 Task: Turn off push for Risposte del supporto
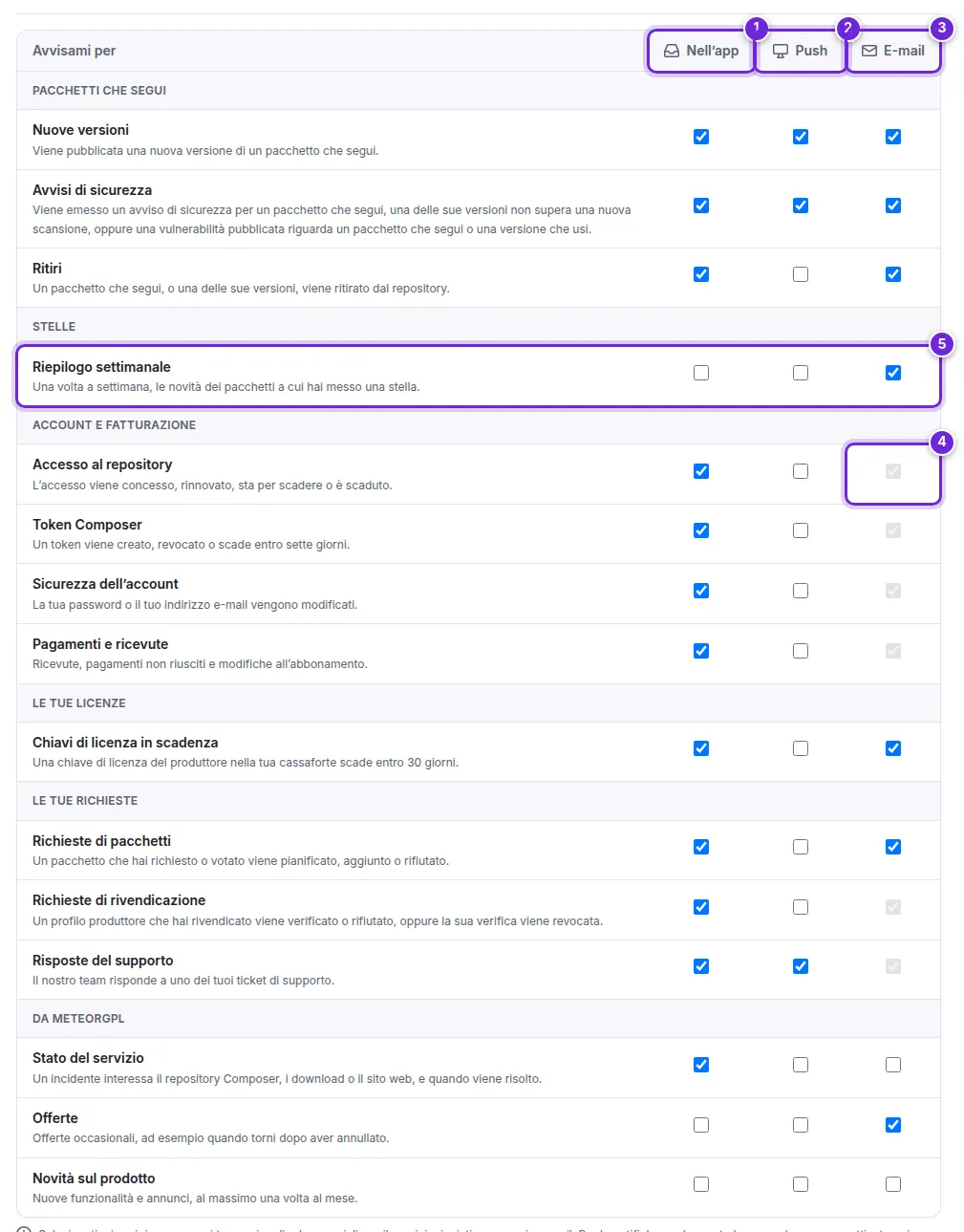tap(801, 966)
